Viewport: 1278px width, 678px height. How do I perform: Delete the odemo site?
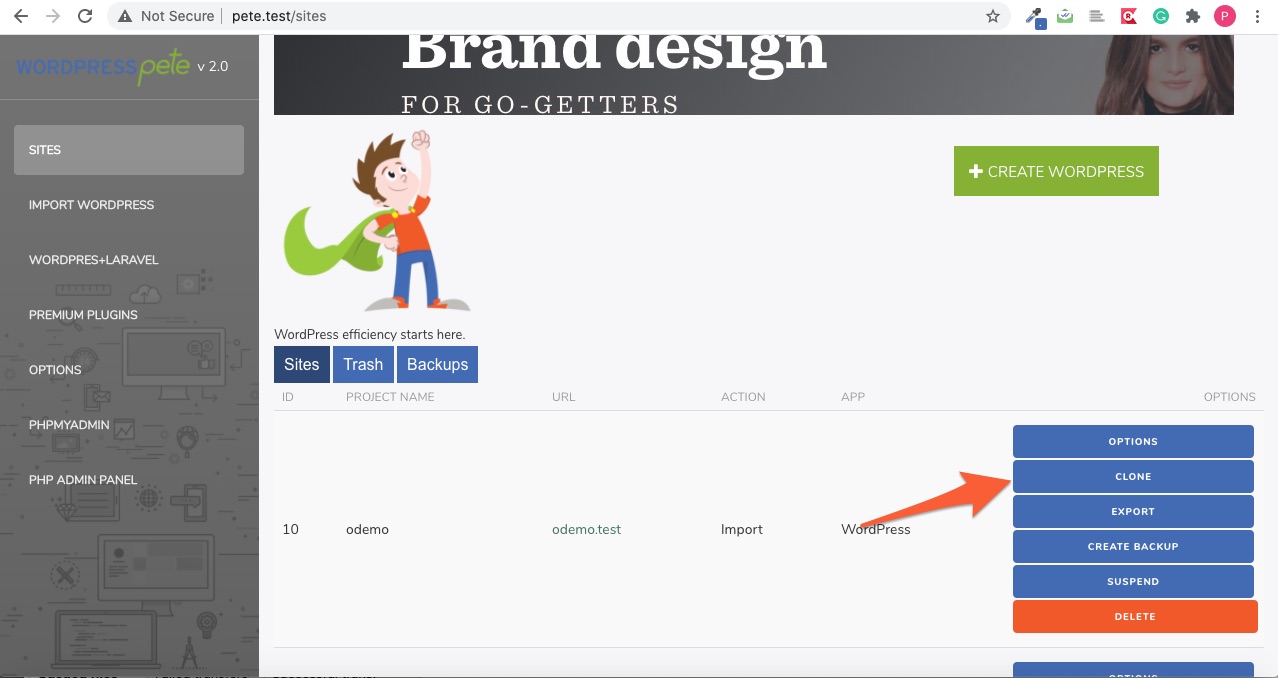tap(1135, 616)
